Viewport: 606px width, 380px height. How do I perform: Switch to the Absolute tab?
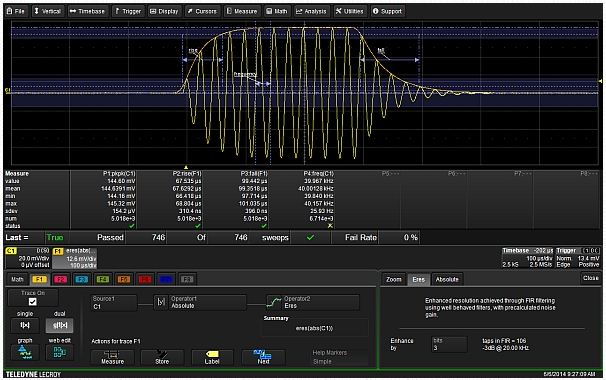(x=447, y=279)
